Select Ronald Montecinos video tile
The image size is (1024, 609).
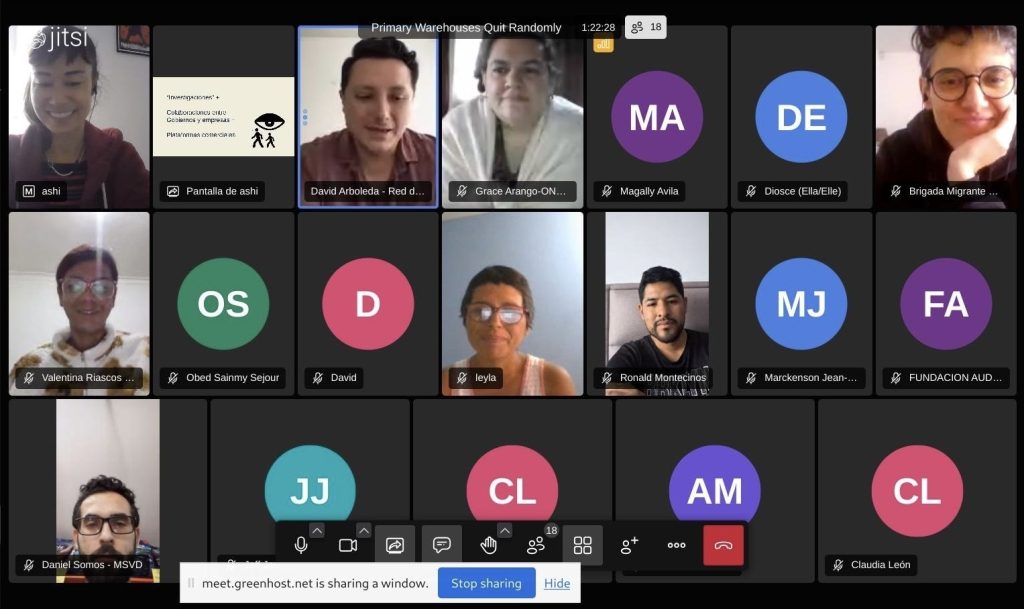(x=657, y=302)
